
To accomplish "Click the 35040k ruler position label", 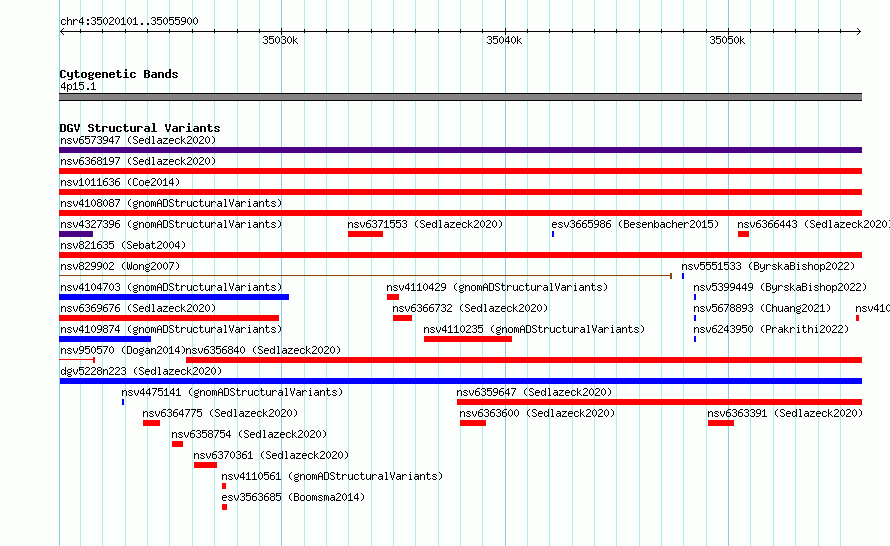I will pos(504,40).
